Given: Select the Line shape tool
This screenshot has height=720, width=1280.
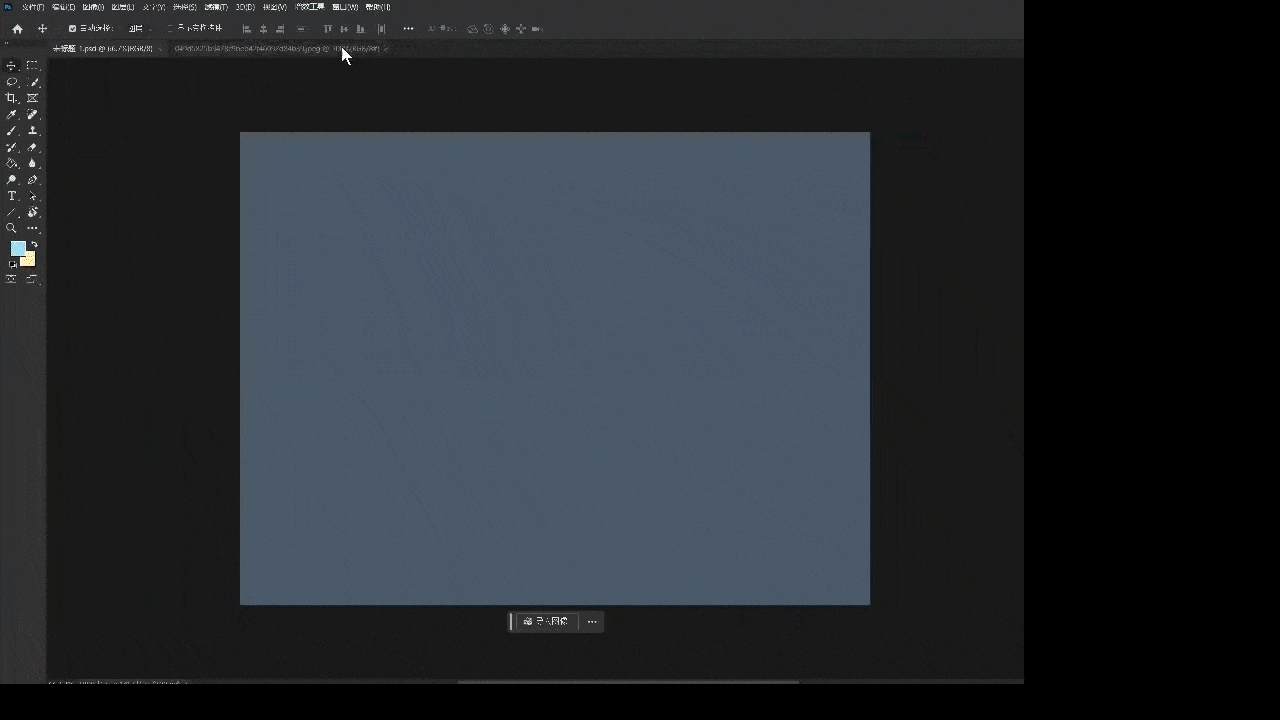Looking at the screenshot, I should coord(12,212).
